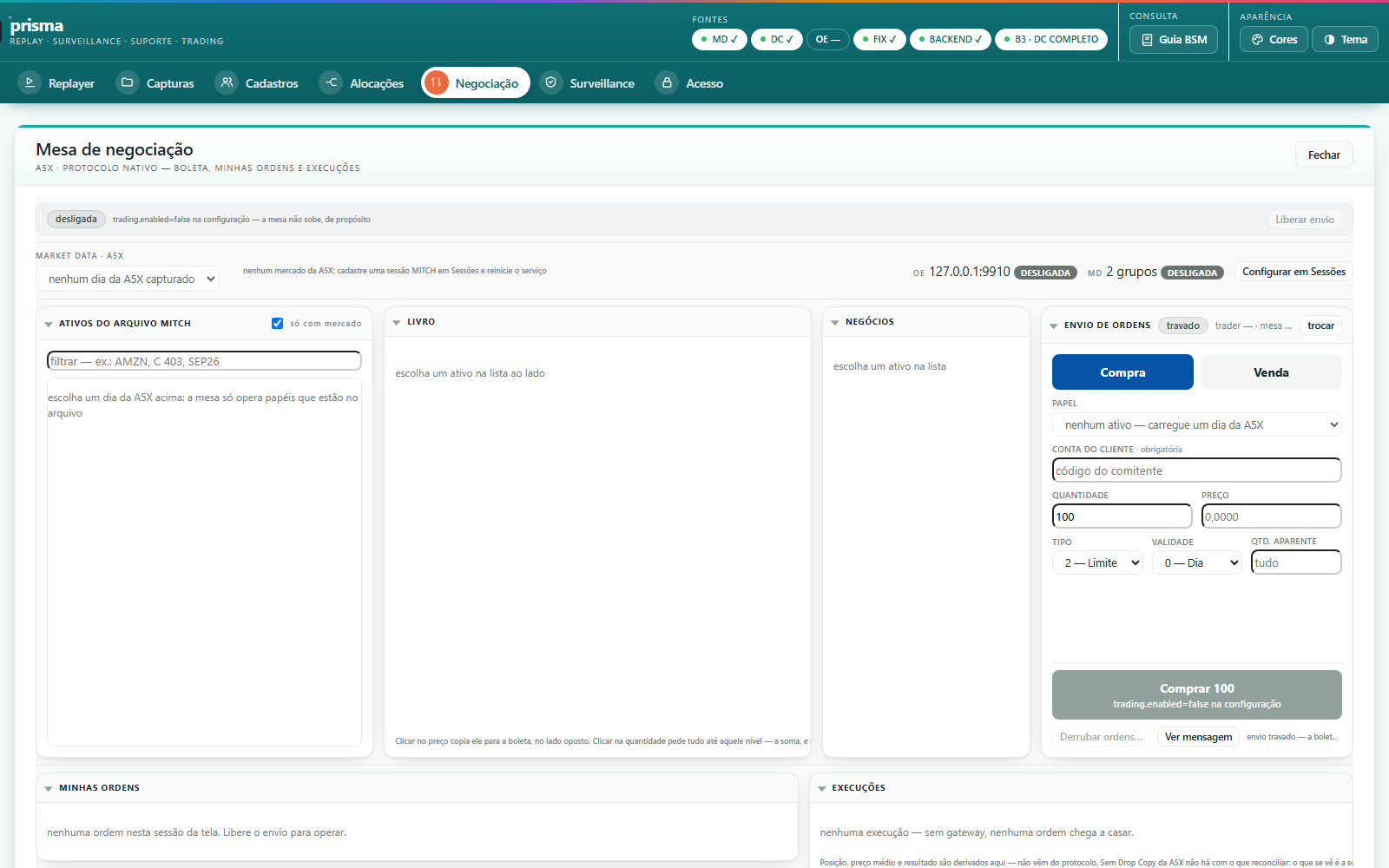Click the filtrar ativos input field

click(x=204, y=361)
